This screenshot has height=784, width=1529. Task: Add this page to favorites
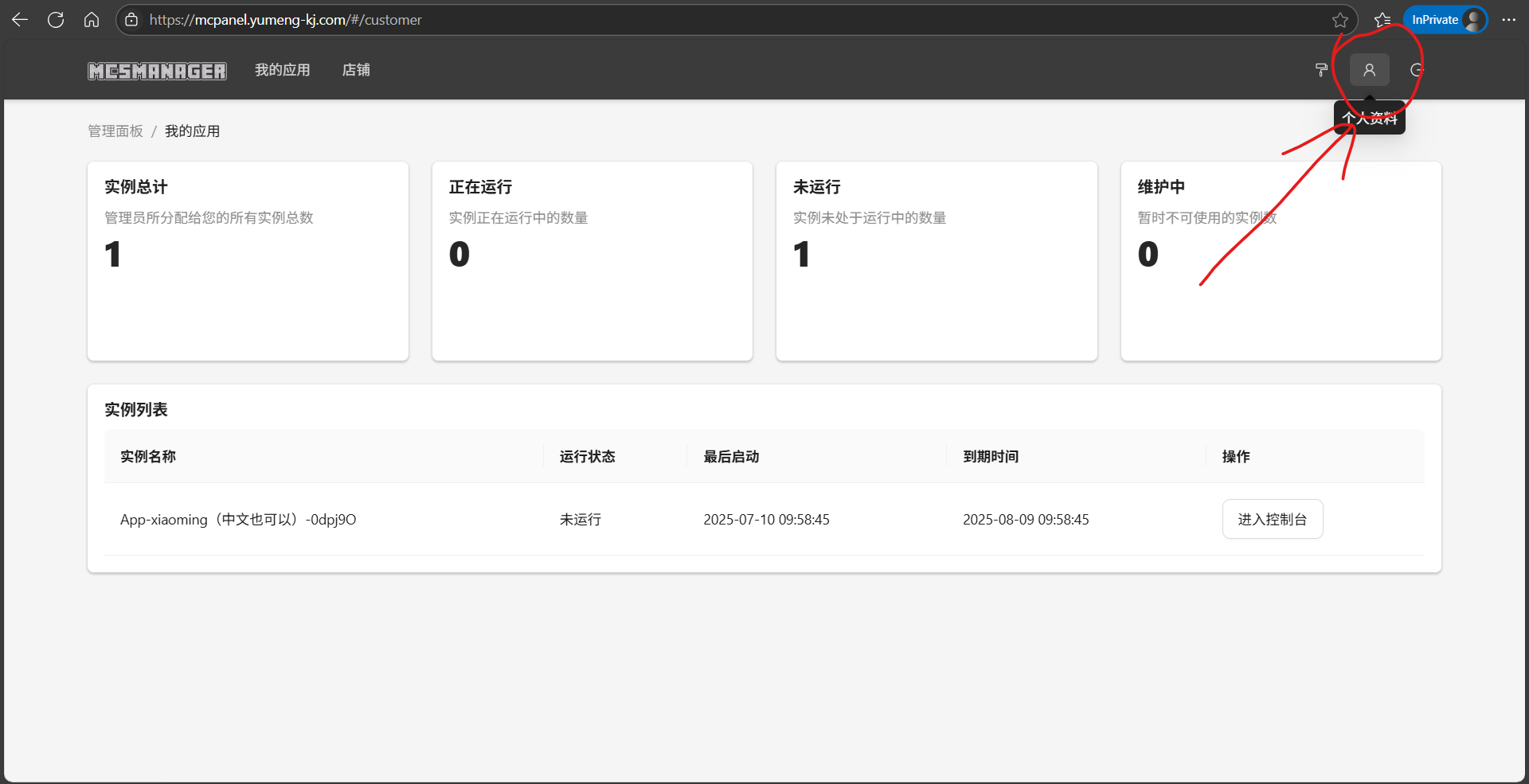1340,20
